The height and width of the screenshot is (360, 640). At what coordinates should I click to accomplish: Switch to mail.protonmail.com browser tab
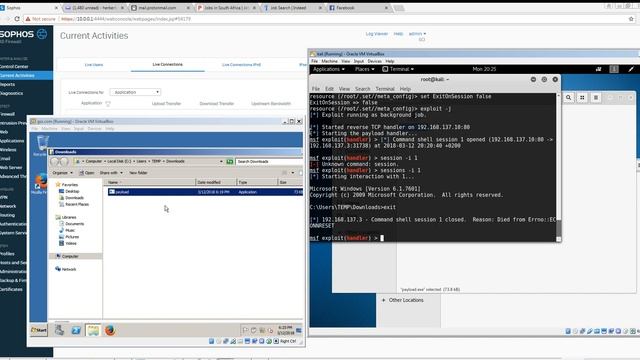click(160, 7)
